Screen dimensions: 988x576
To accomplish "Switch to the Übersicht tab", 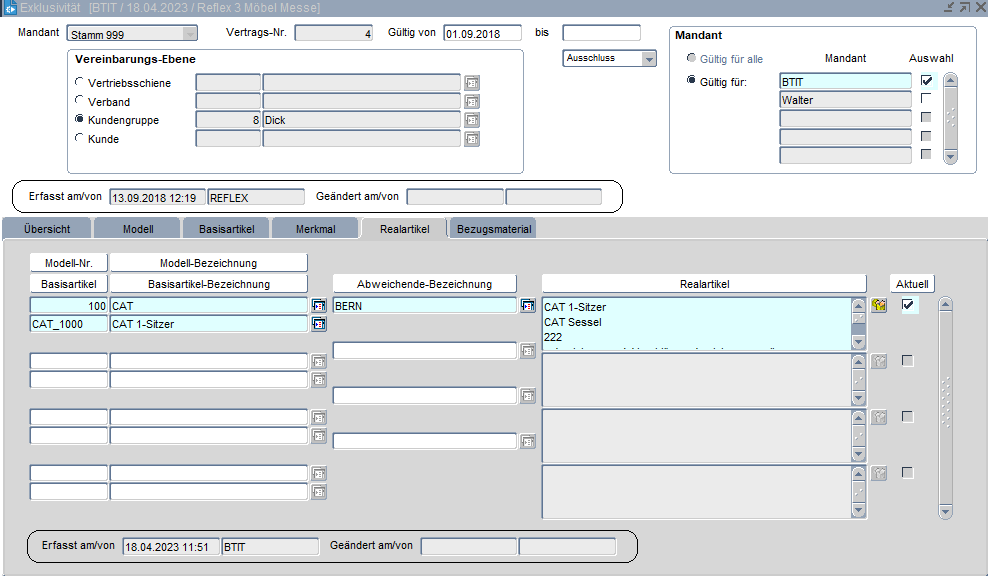I will coord(47,229).
